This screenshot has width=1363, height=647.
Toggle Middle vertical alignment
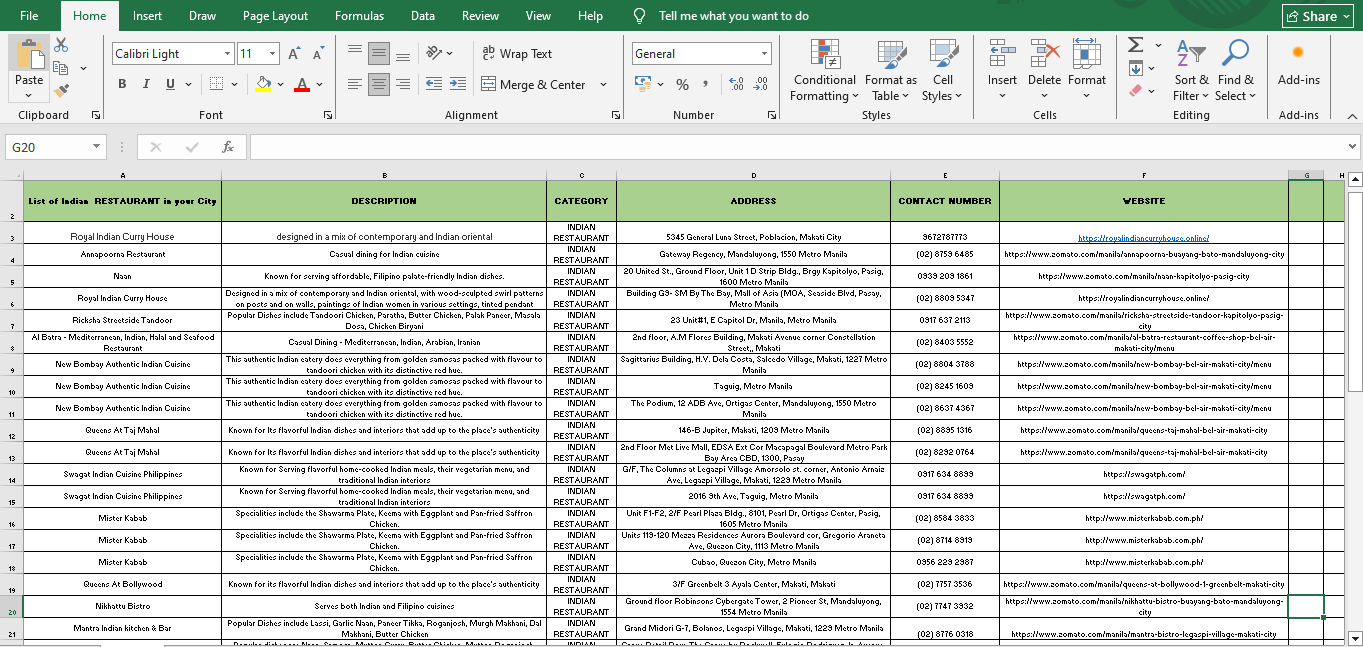click(379, 54)
